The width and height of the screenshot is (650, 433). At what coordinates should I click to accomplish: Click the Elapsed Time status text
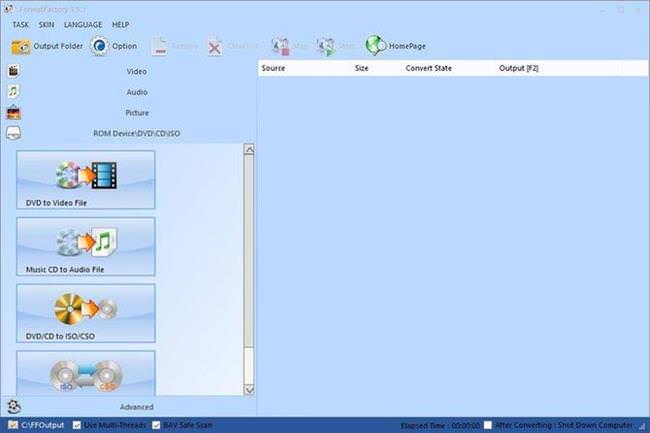click(x=440, y=426)
